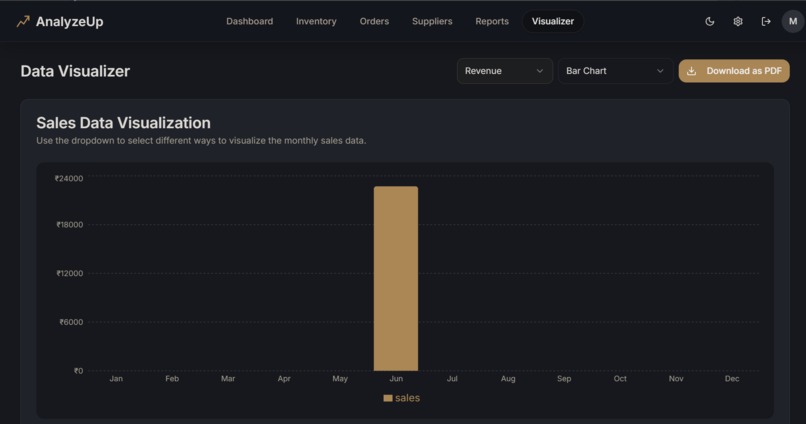Open the Reports tab
This screenshot has height=424, width=806.
[492, 22]
